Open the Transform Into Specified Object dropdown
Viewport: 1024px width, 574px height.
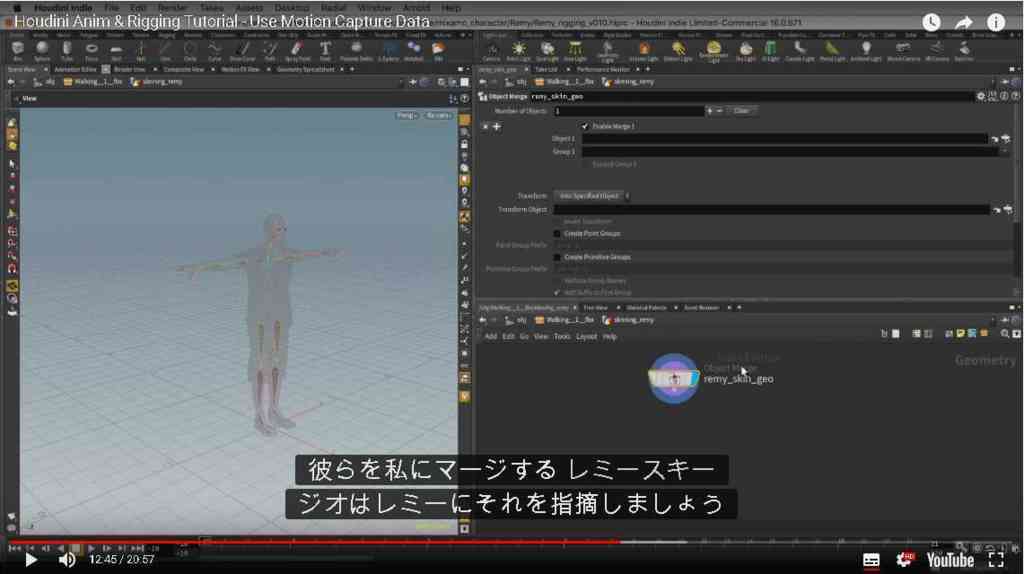591,196
